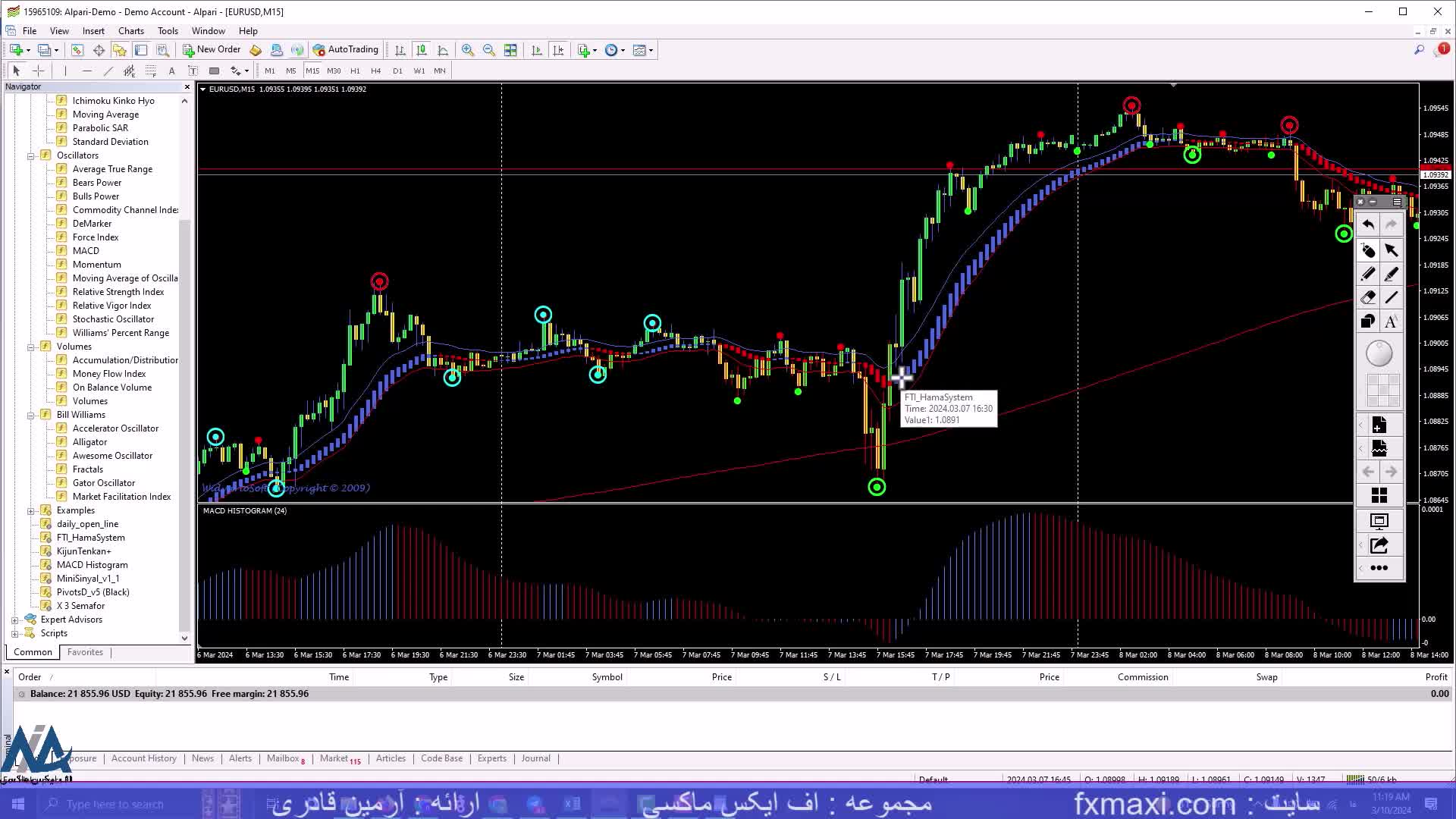
Task: Click the undo arrow in annotation panel
Action: click(1368, 224)
